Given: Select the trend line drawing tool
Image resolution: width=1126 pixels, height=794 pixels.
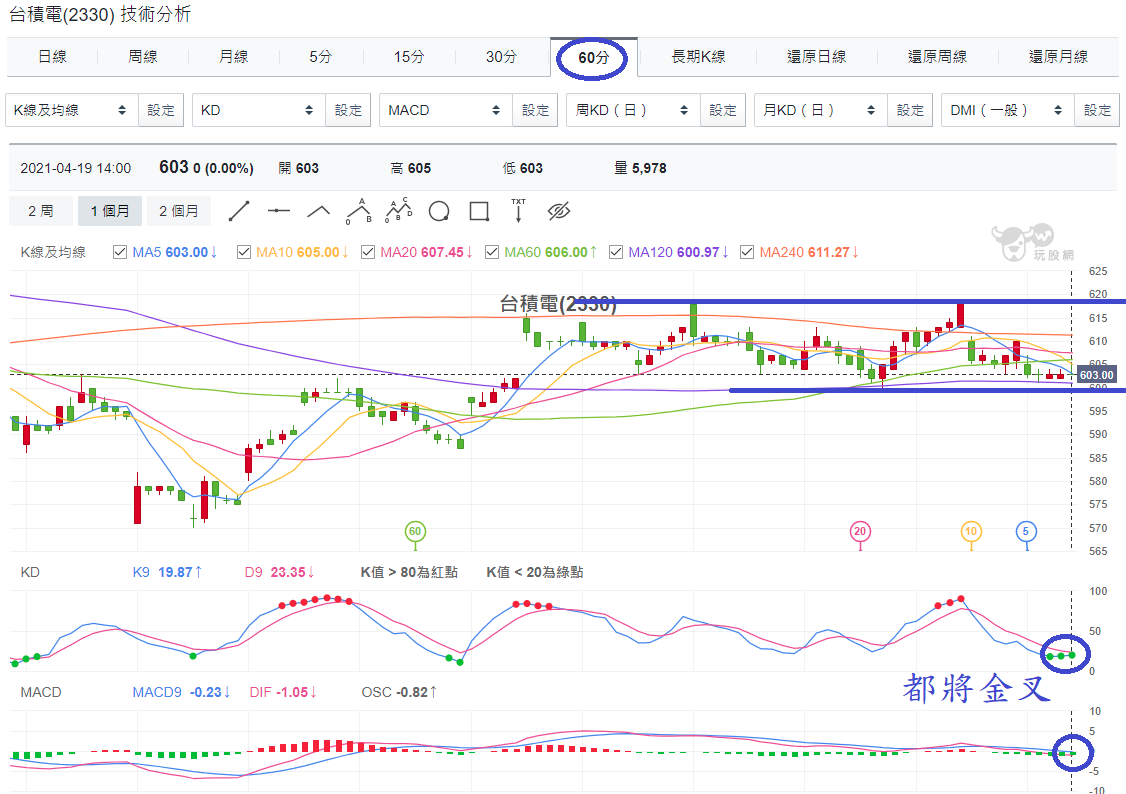Looking at the screenshot, I should [238, 211].
